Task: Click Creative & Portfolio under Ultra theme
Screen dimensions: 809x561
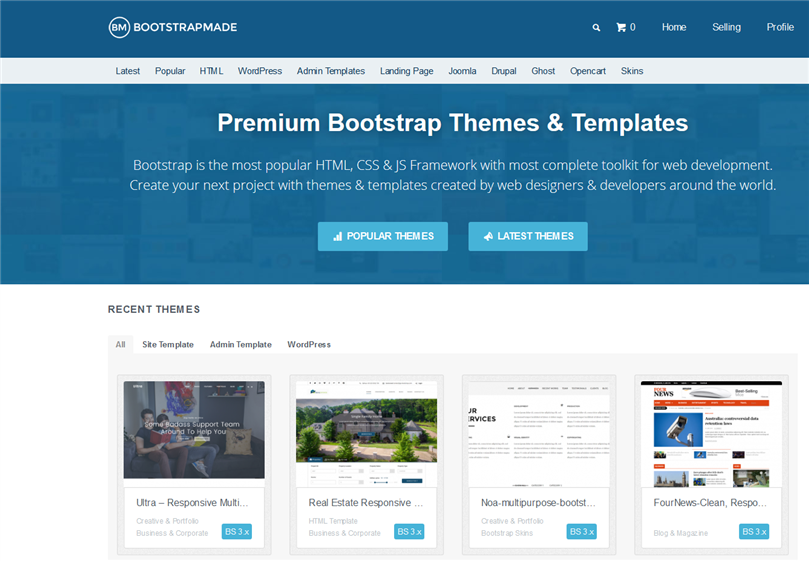Action: pos(167,521)
